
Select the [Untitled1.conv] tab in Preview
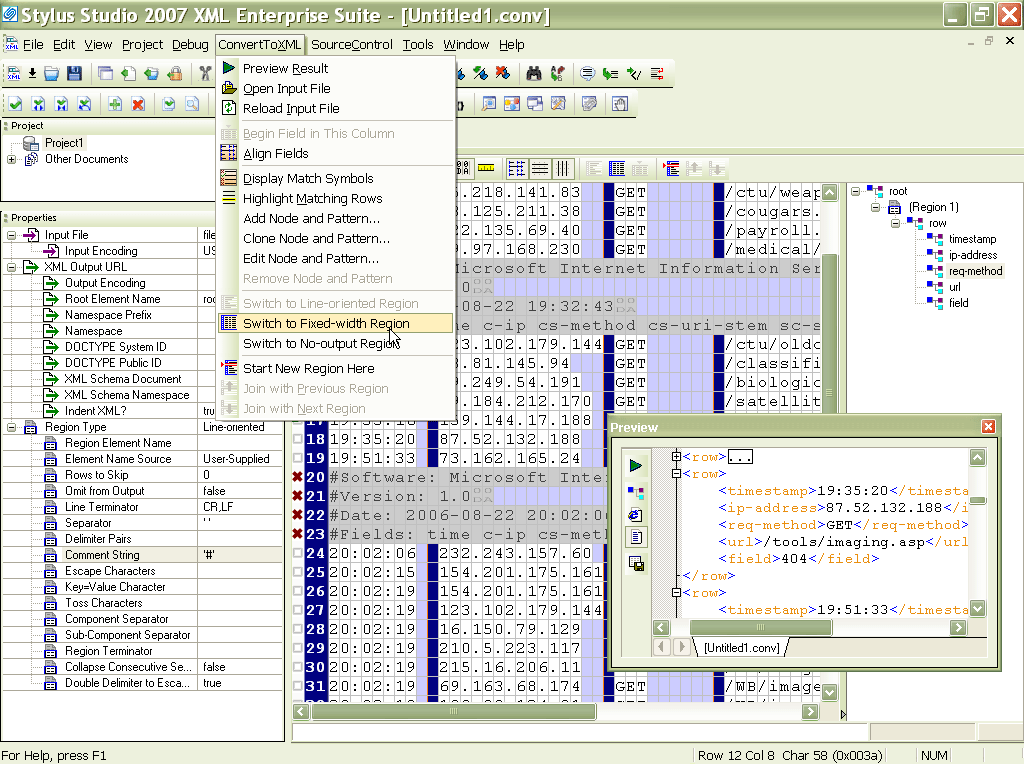click(x=741, y=648)
